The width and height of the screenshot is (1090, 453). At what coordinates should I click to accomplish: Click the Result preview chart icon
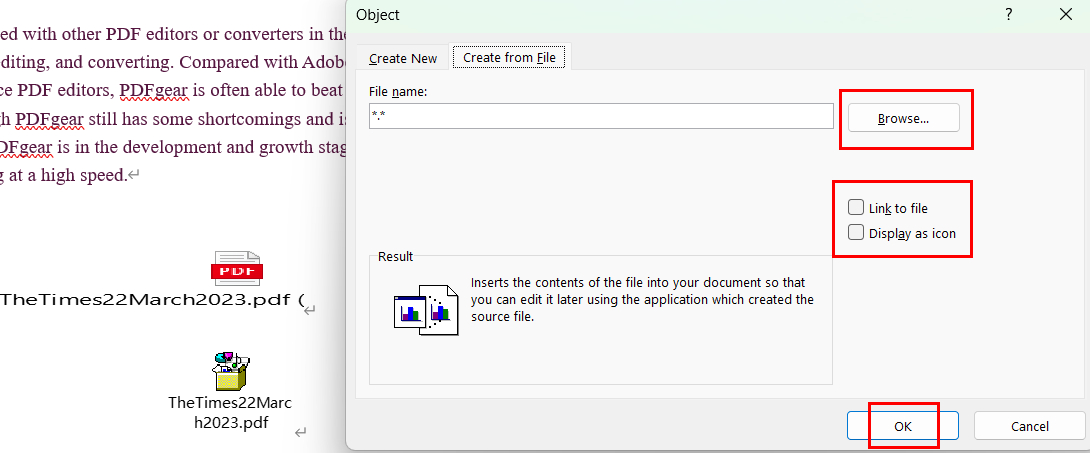coord(425,310)
